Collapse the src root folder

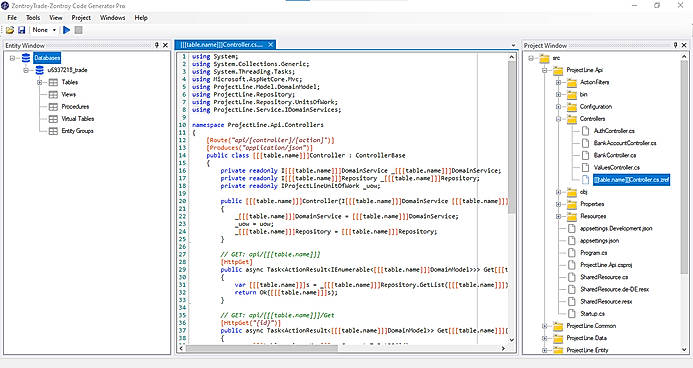pos(531,58)
